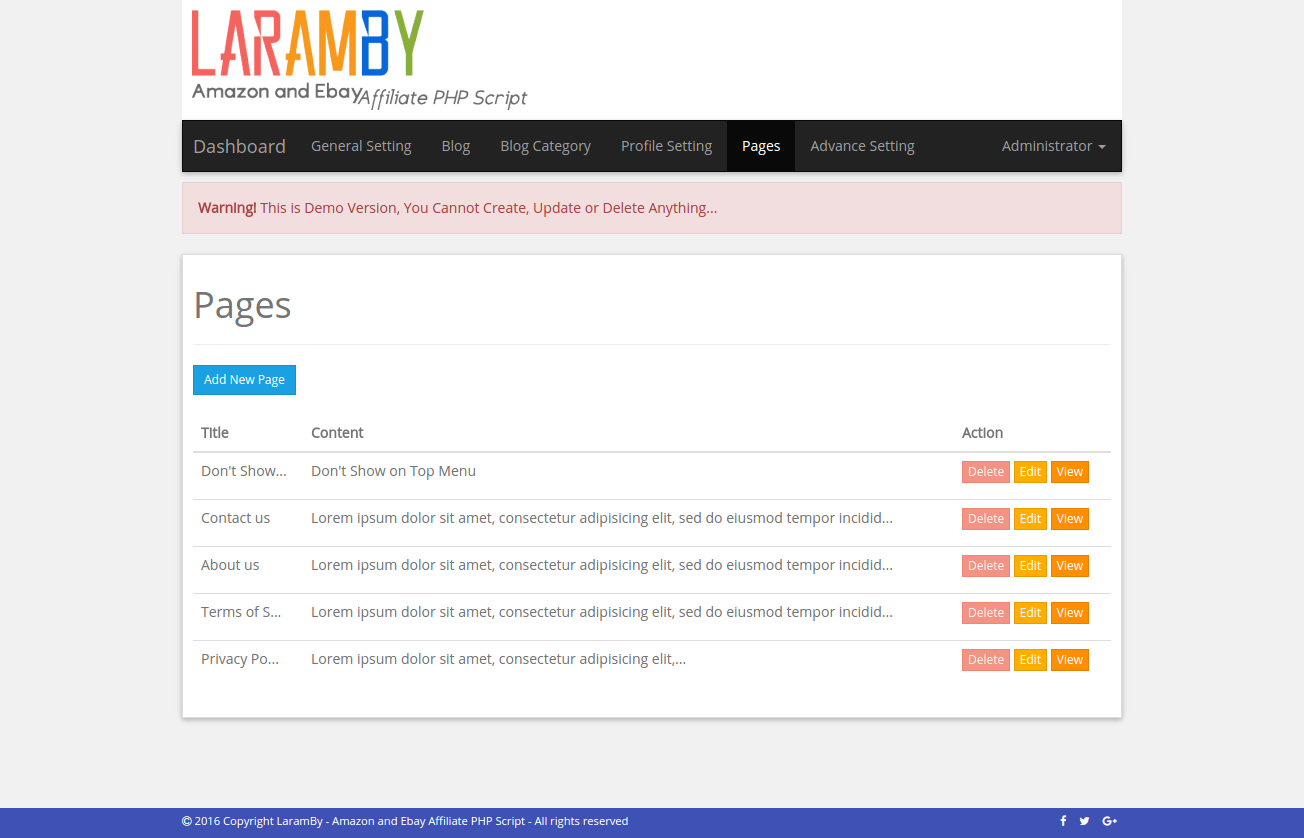Click the LaramBy logo image

pyautogui.click(x=360, y=59)
